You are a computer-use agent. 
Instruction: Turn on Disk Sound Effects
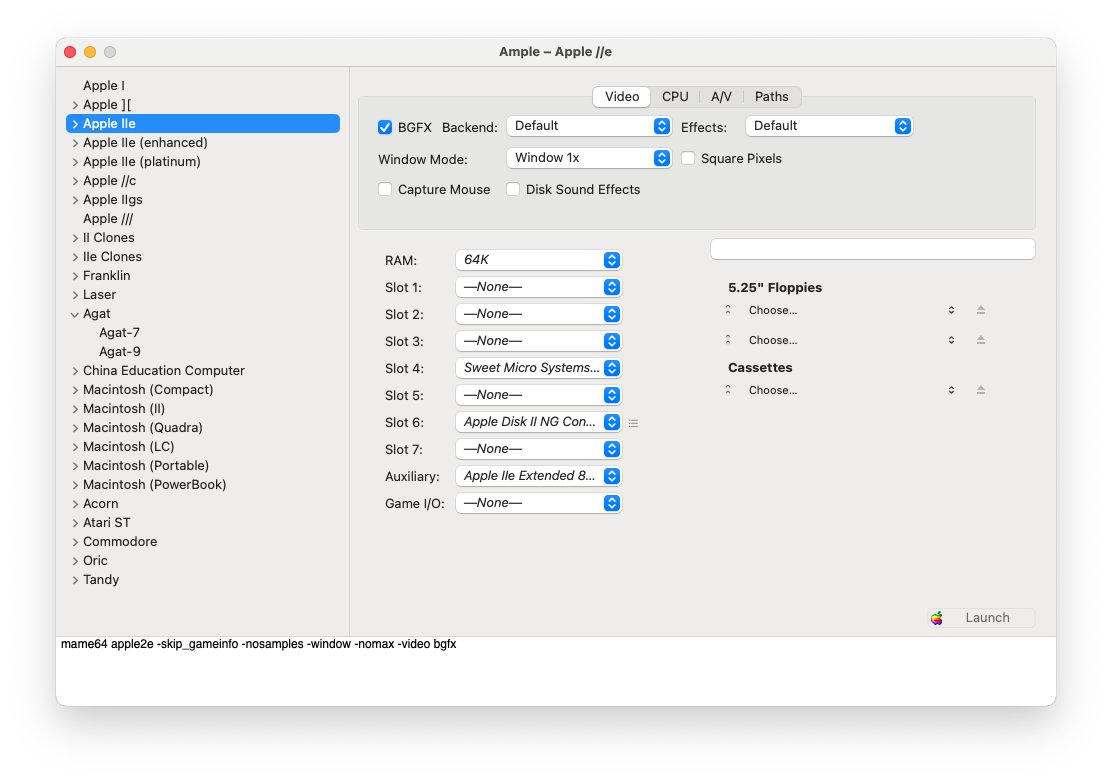tap(513, 189)
